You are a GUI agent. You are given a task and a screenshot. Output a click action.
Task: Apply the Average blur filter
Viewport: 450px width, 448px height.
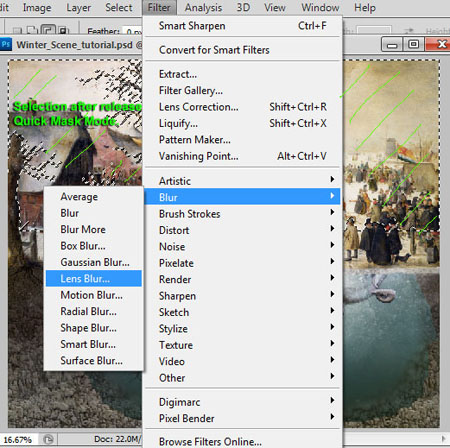click(x=94, y=197)
